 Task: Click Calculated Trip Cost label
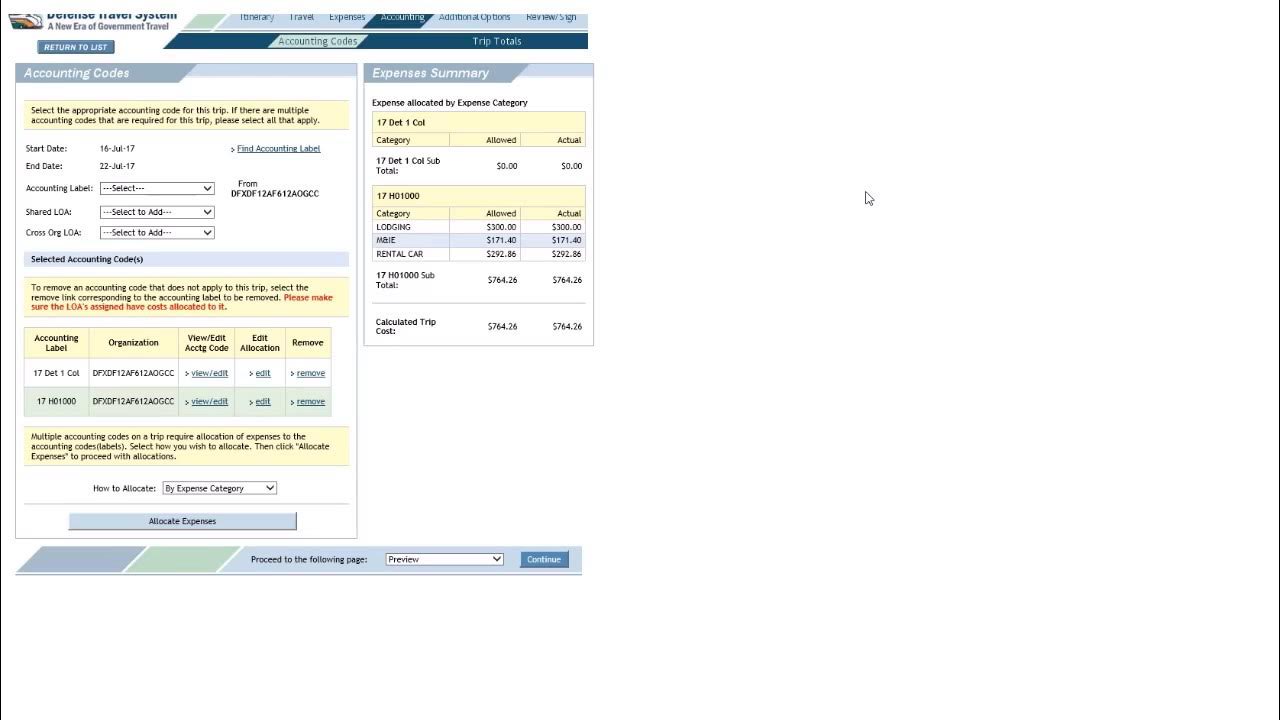point(405,327)
